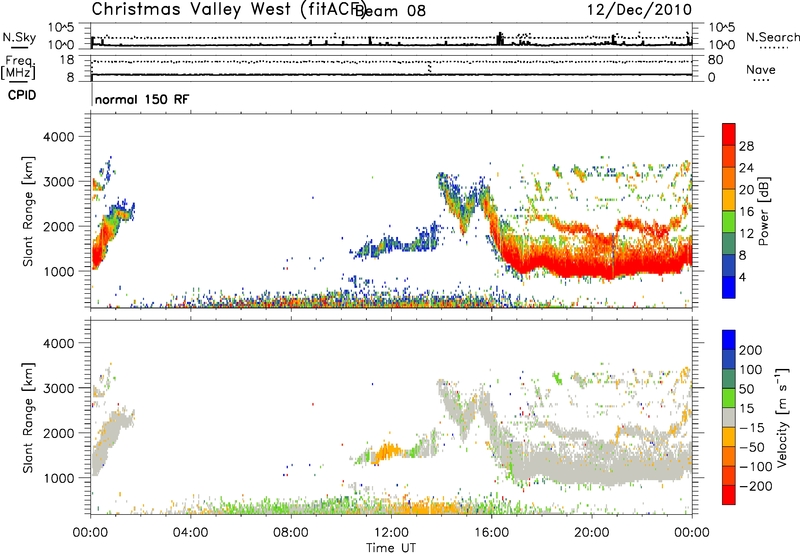Select the light green 12–16 dB power segment
The height and width of the screenshot is (554, 800).
click(729, 222)
